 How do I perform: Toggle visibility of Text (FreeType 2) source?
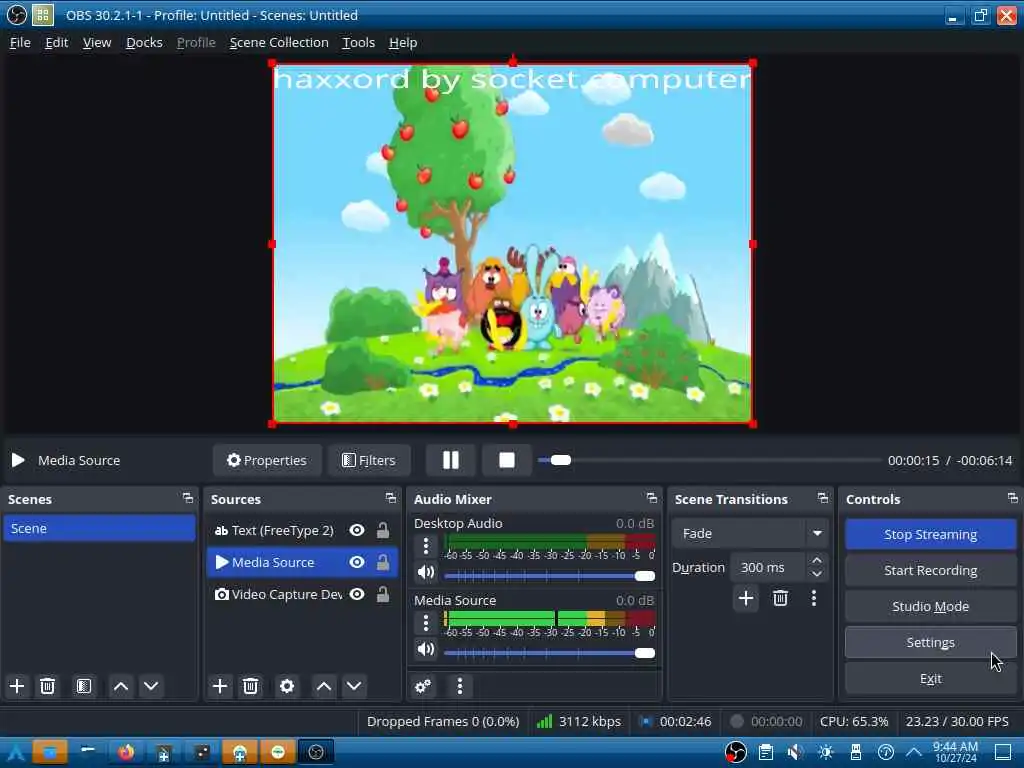pyautogui.click(x=357, y=530)
